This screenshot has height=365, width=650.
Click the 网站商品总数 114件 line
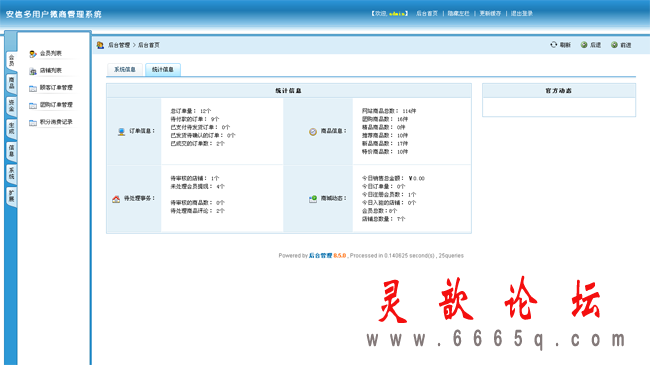(389, 111)
